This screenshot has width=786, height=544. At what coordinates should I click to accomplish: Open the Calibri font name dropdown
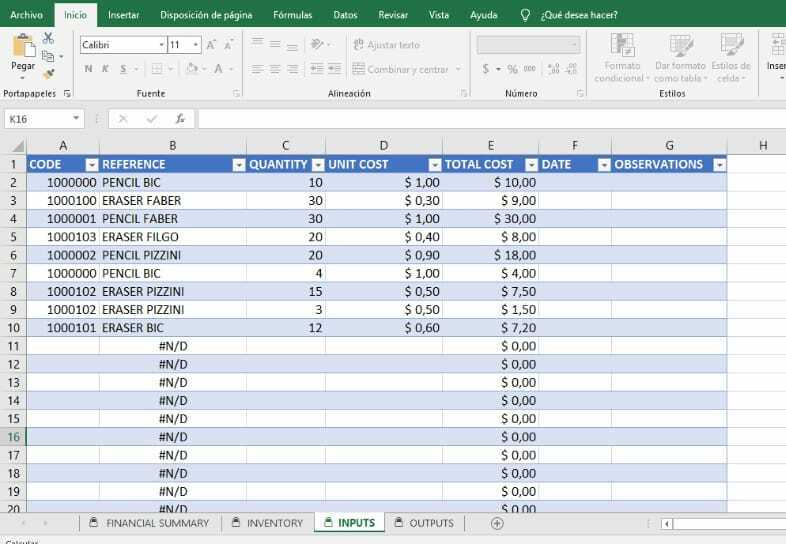point(161,45)
